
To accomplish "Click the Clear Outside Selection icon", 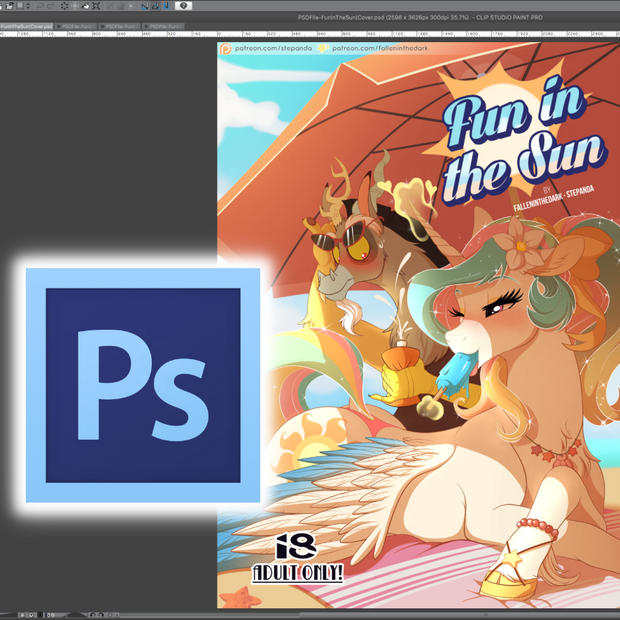I will click(x=75, y=6).
